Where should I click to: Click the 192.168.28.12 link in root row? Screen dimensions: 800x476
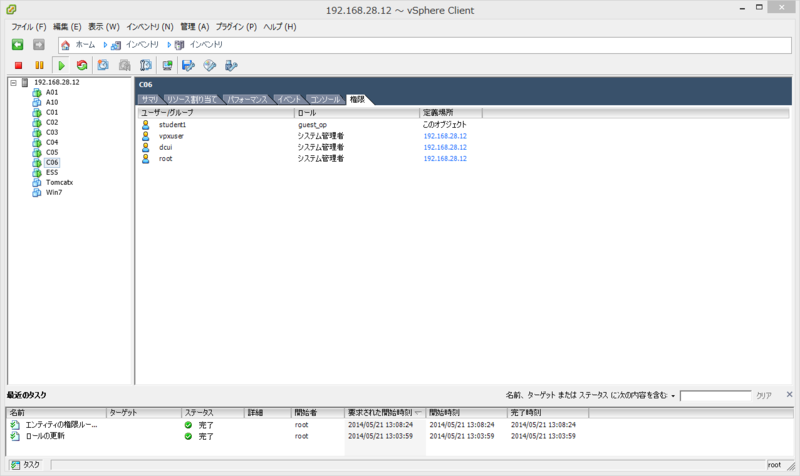coord(445,159)
